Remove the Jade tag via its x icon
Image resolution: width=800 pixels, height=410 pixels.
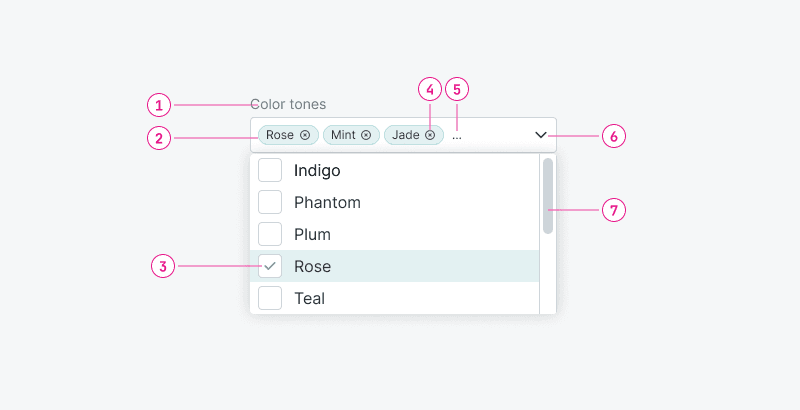coord(430,135)
